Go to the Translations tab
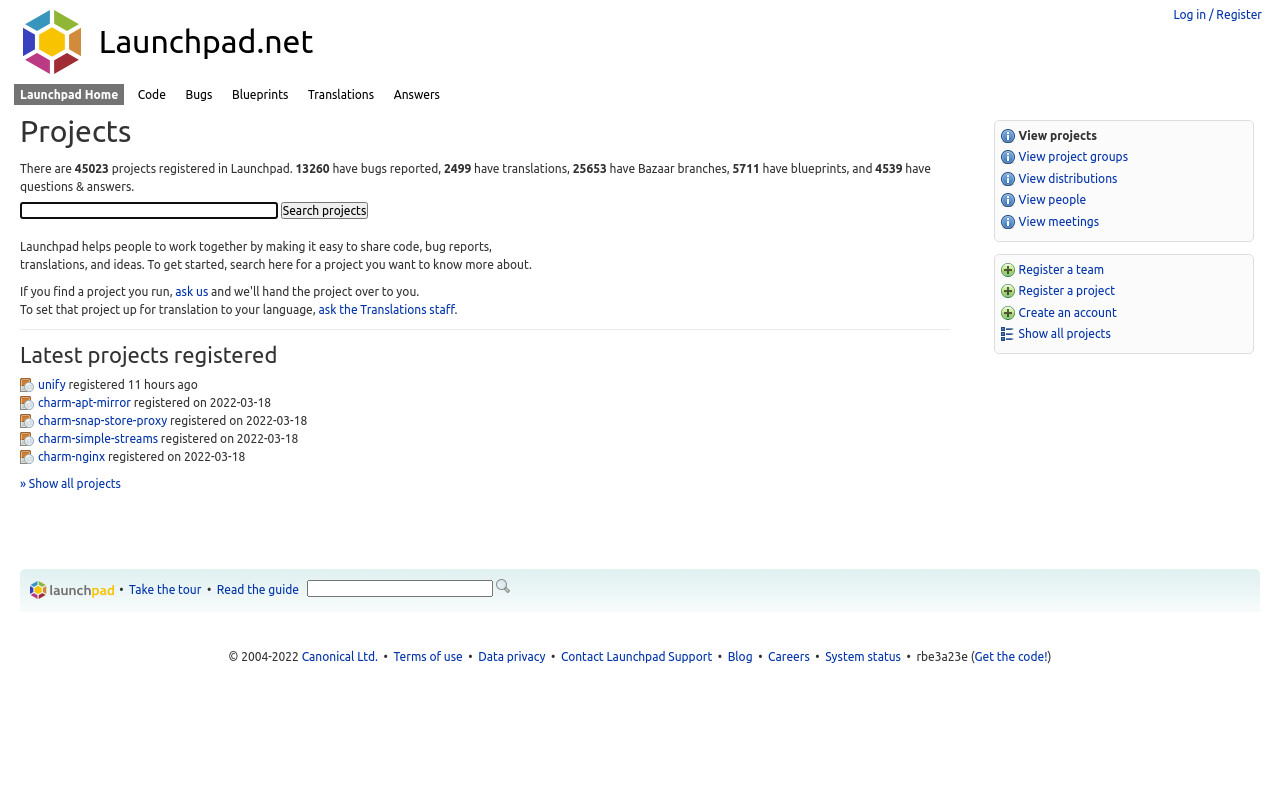The height and width of the screenshot is (800, 1280). [x=341, y=95]
